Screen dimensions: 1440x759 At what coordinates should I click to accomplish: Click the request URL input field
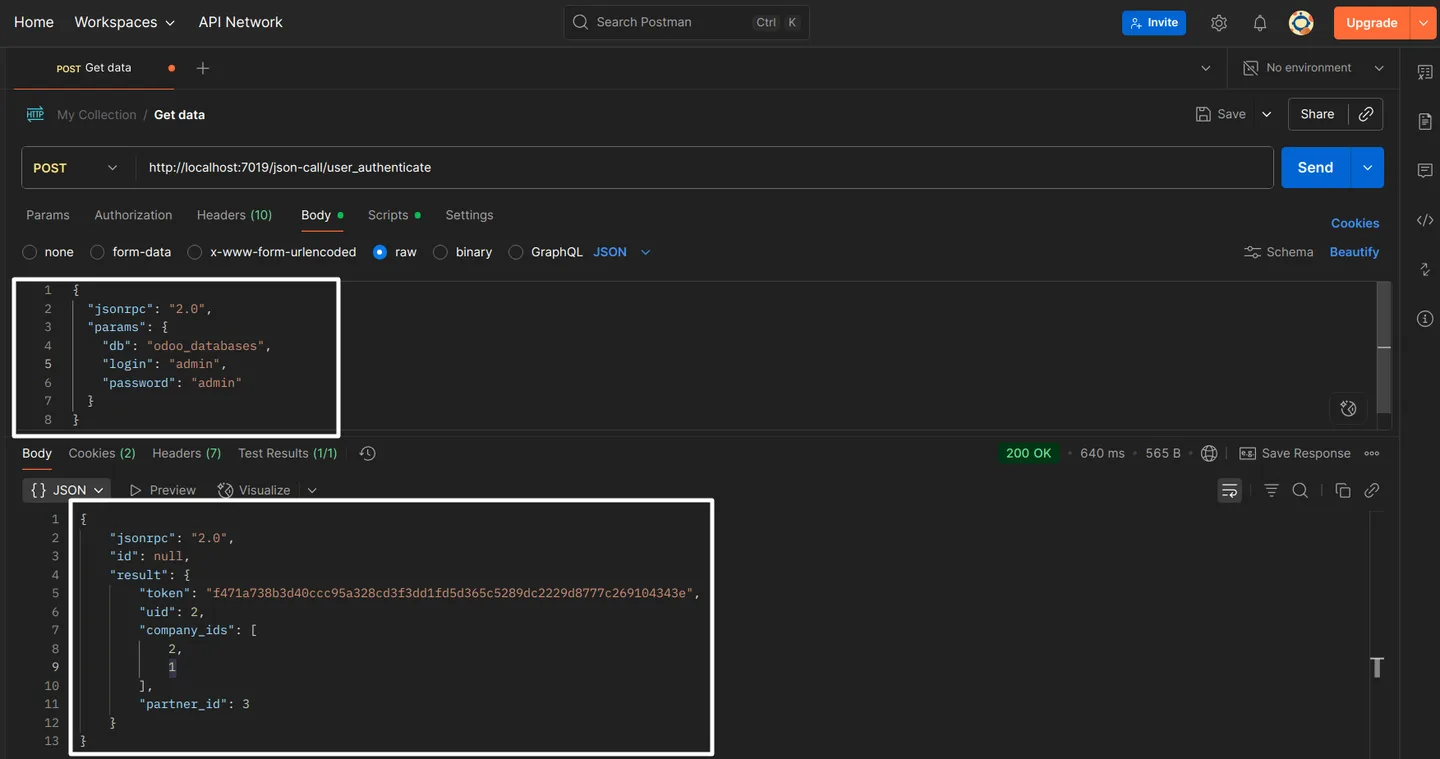coord(704,168)
